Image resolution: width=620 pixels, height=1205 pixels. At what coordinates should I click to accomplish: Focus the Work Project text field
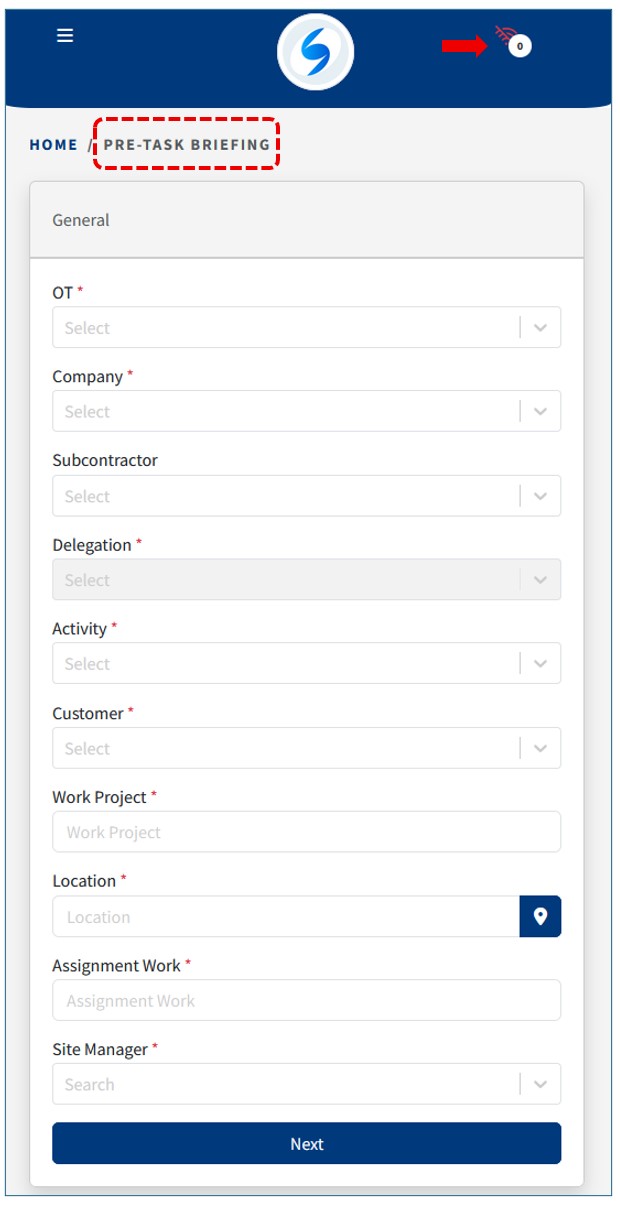(x=306, y=832)
